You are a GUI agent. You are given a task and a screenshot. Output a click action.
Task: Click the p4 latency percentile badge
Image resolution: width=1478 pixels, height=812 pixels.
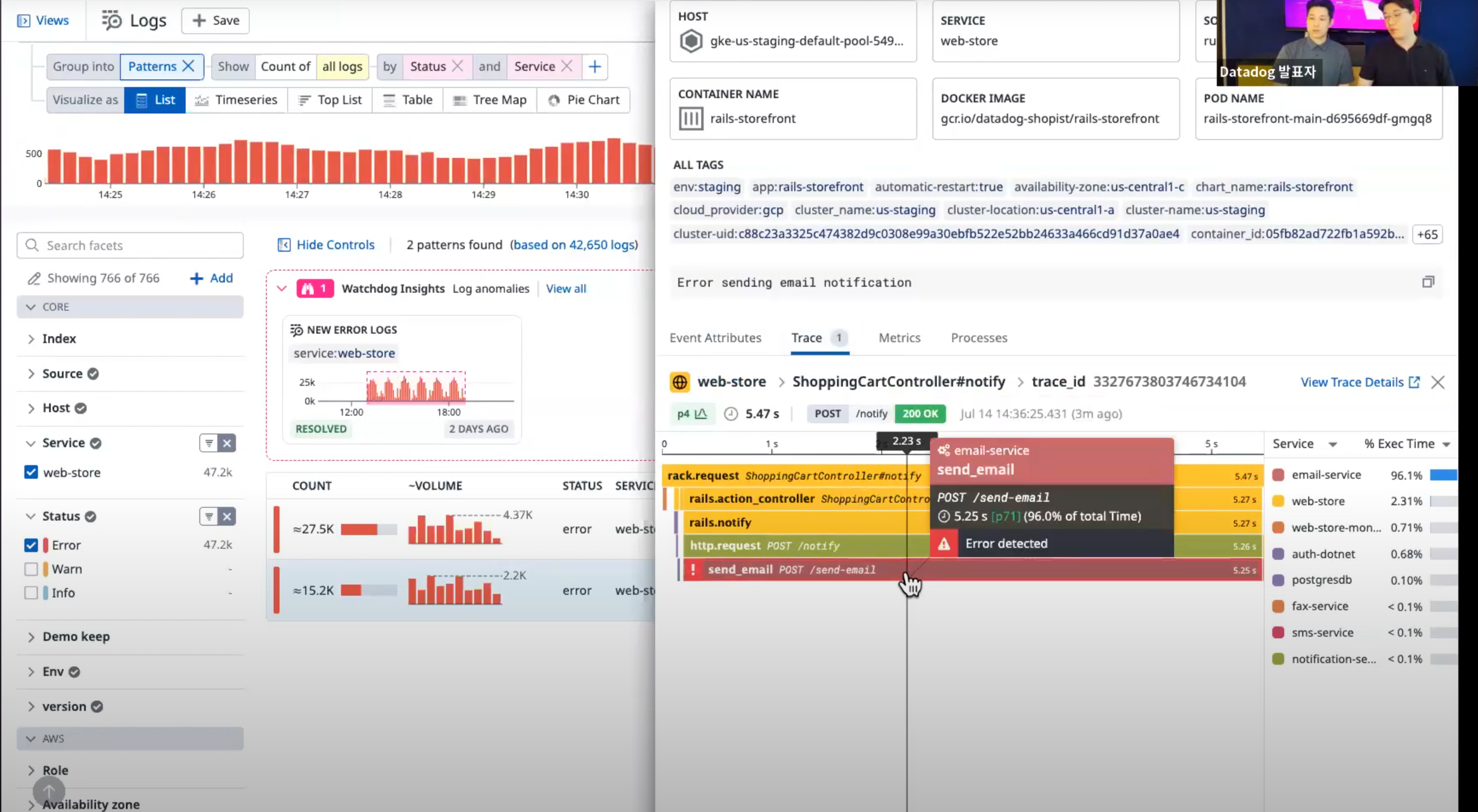coord(692,413)
